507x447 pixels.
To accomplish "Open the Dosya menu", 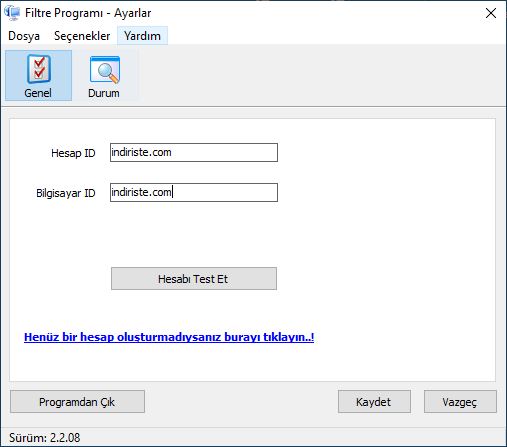I will point(24,36).
